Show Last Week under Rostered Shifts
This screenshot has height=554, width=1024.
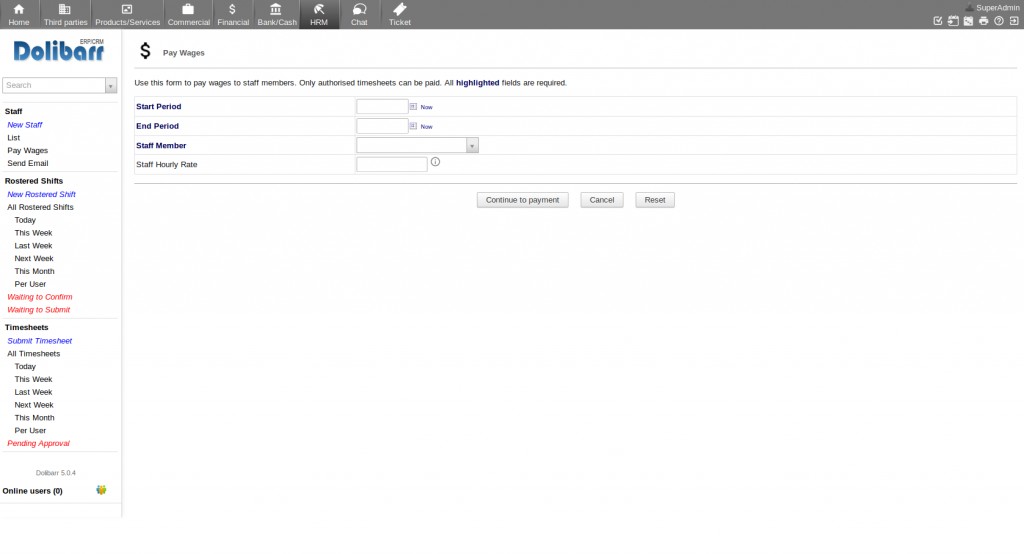click(33, 246)
